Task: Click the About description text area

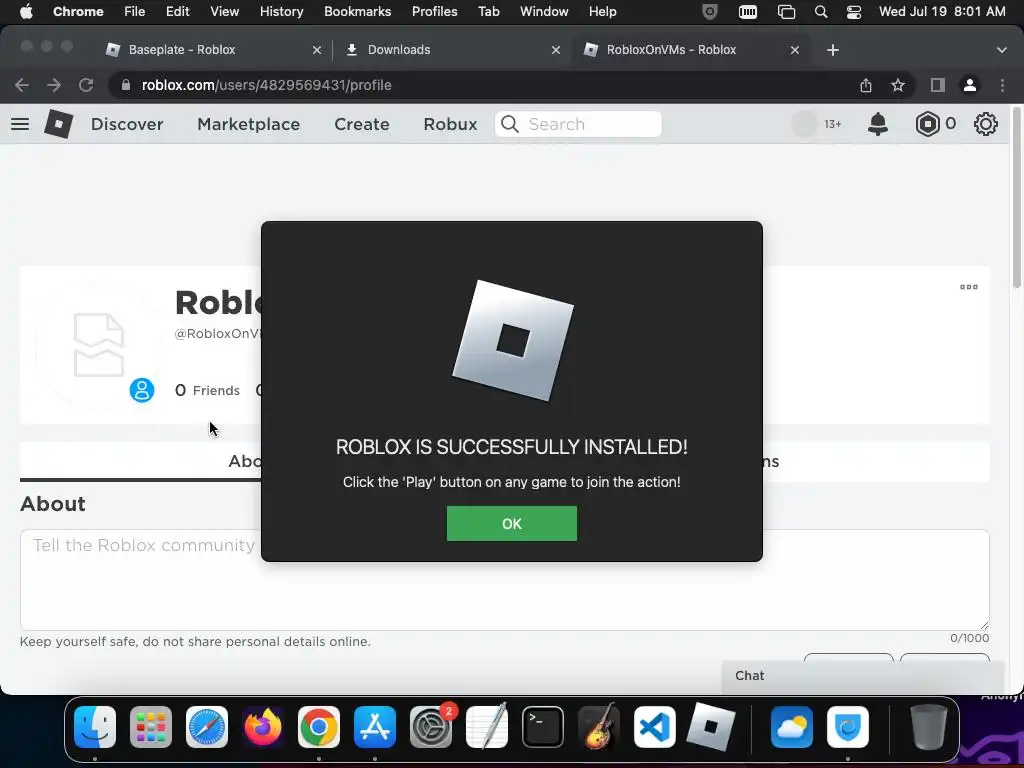Action: 505,580
